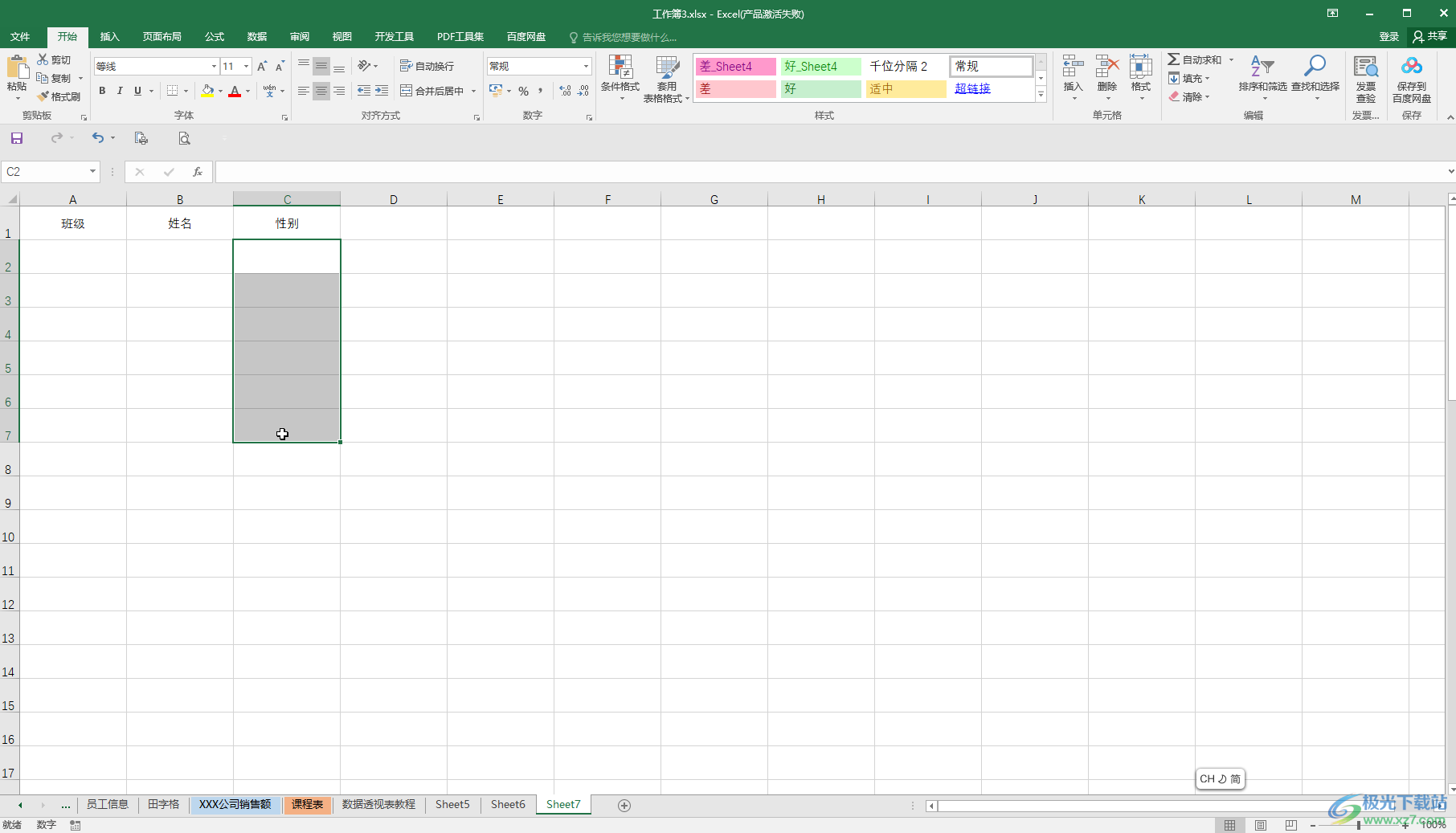Open the font size dropdown
Image resolution: width=1456 pixels, height=833 pixels.
(246, 66)
